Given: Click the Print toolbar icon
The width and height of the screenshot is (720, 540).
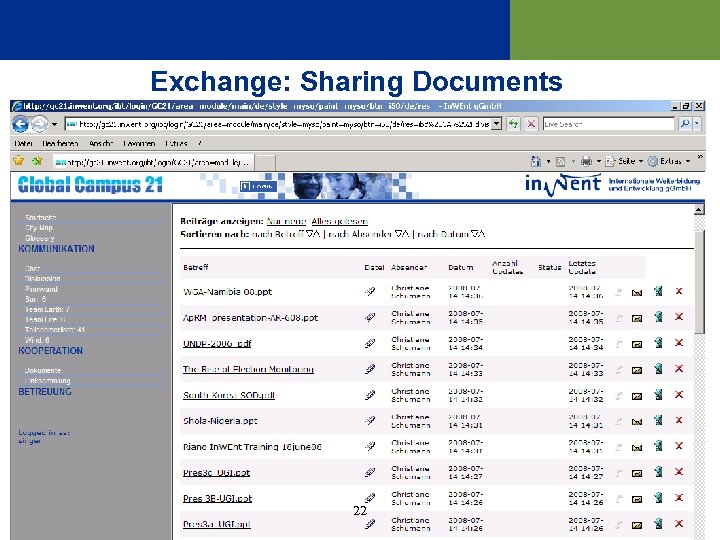Looking at the screenshot, I should point(586,161).
